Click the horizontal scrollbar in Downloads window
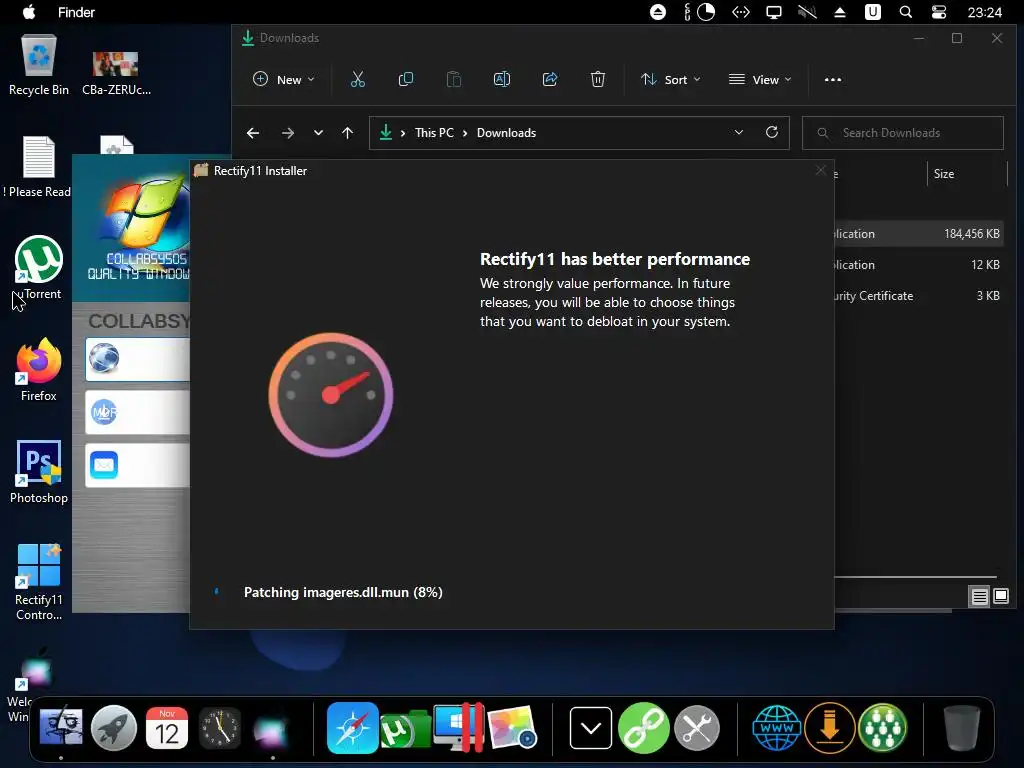 pos(916,577)
